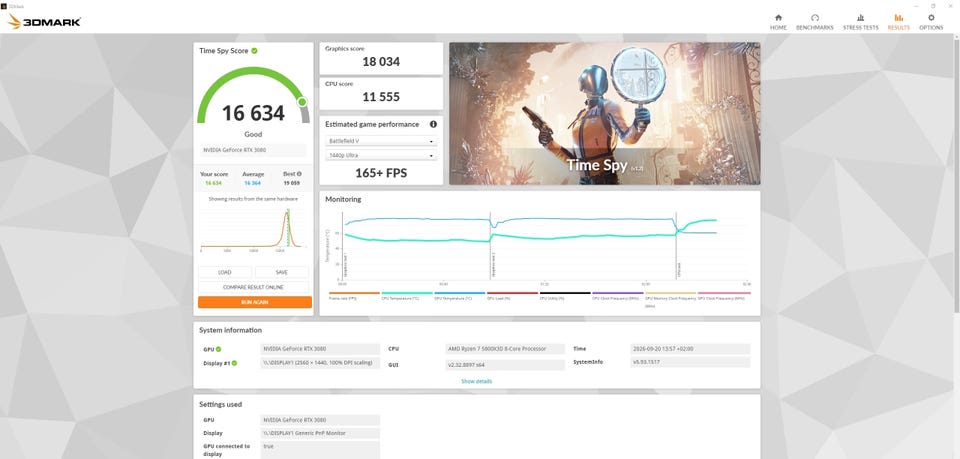Toggle CPU Temperature legend series
The image size is (960, 459).
pyautogui.click(x=407, y=296)
